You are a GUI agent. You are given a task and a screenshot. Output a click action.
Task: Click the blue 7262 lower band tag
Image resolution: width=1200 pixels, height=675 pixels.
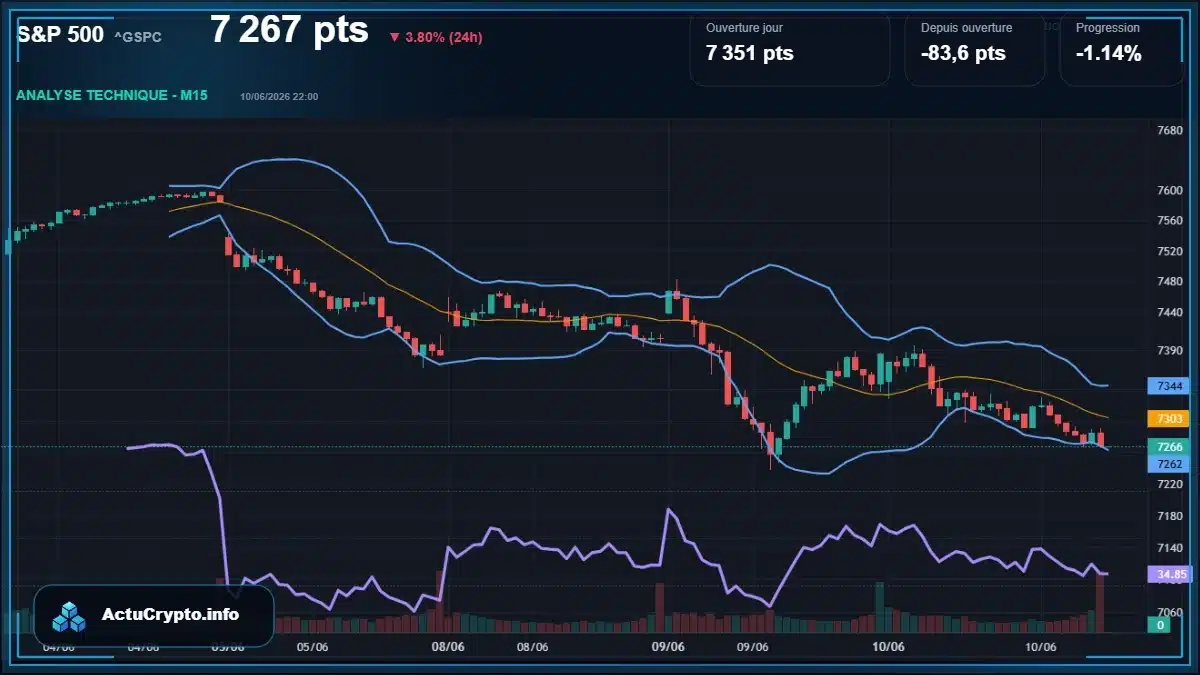coord(1169,464)
